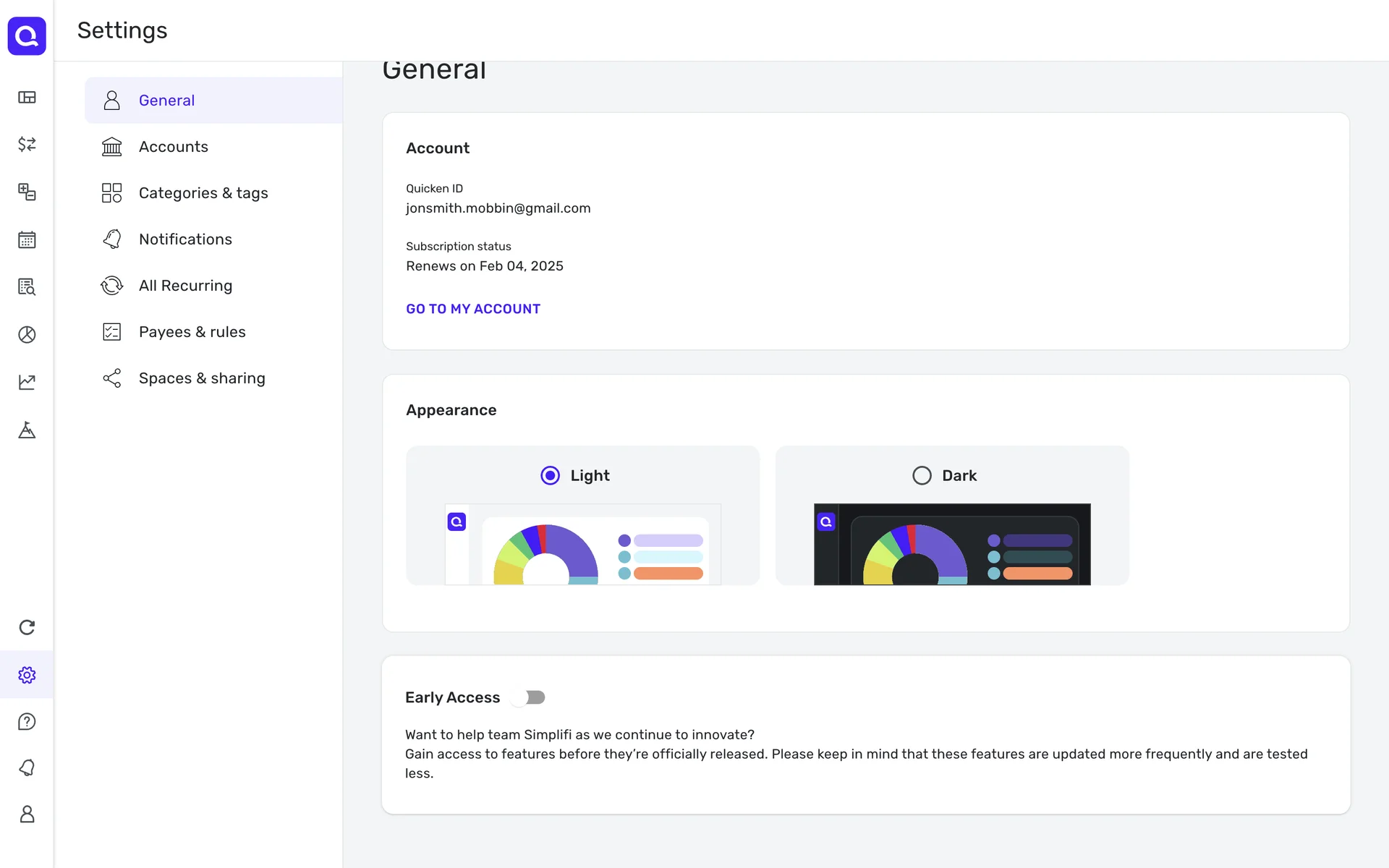Open the calendar icon in left rail

pyautogui.click(x=27, y=239)
